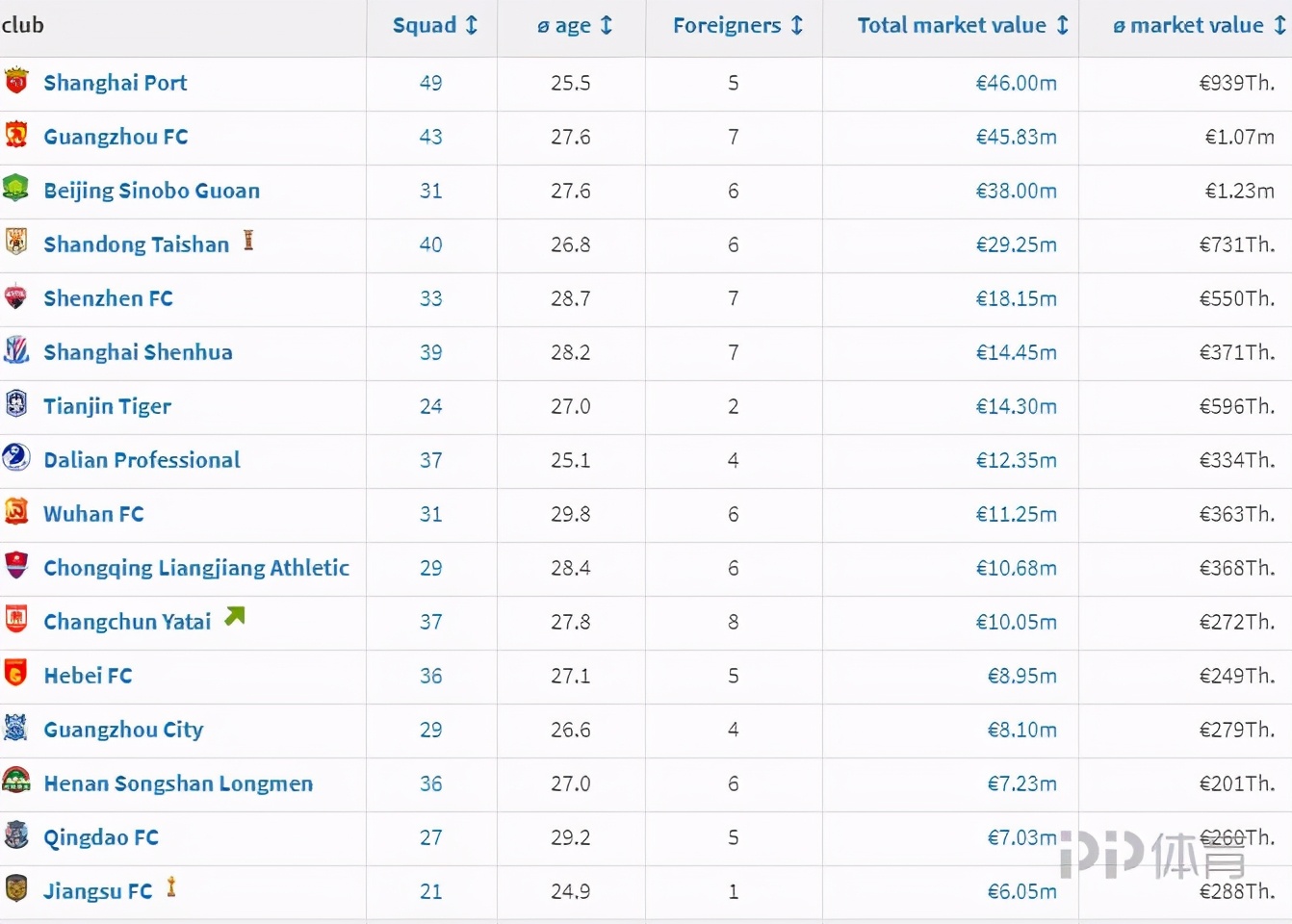
Task: Click the green promotion arrow beside Changchun Yatai
Action: [235, 616]
